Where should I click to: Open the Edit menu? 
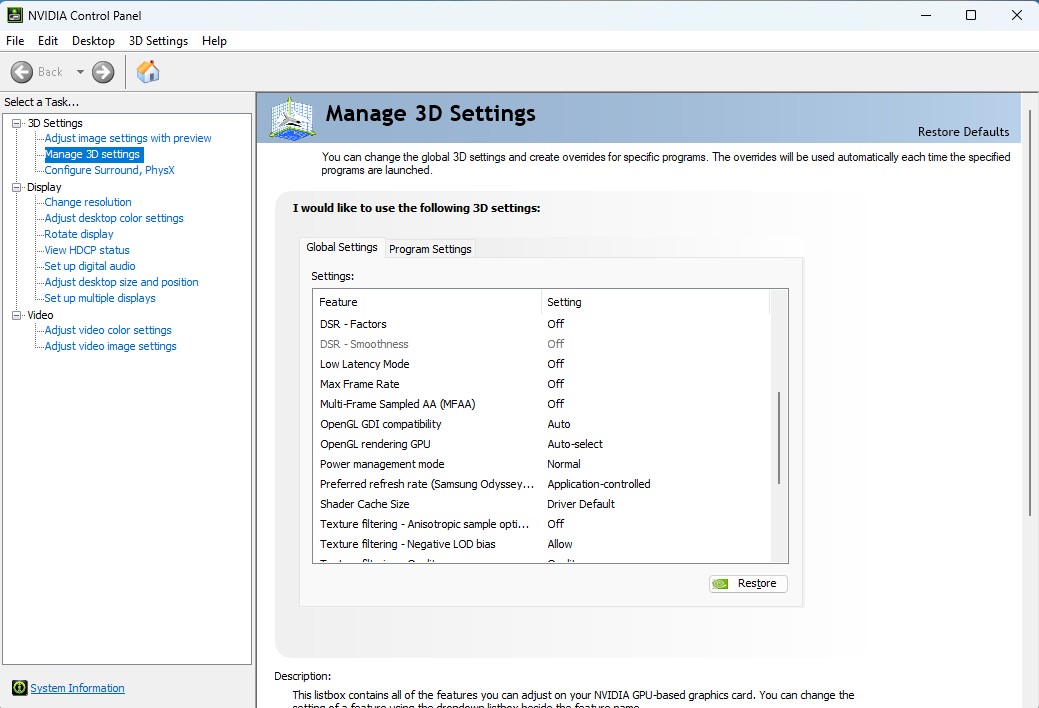coord(48,40)
